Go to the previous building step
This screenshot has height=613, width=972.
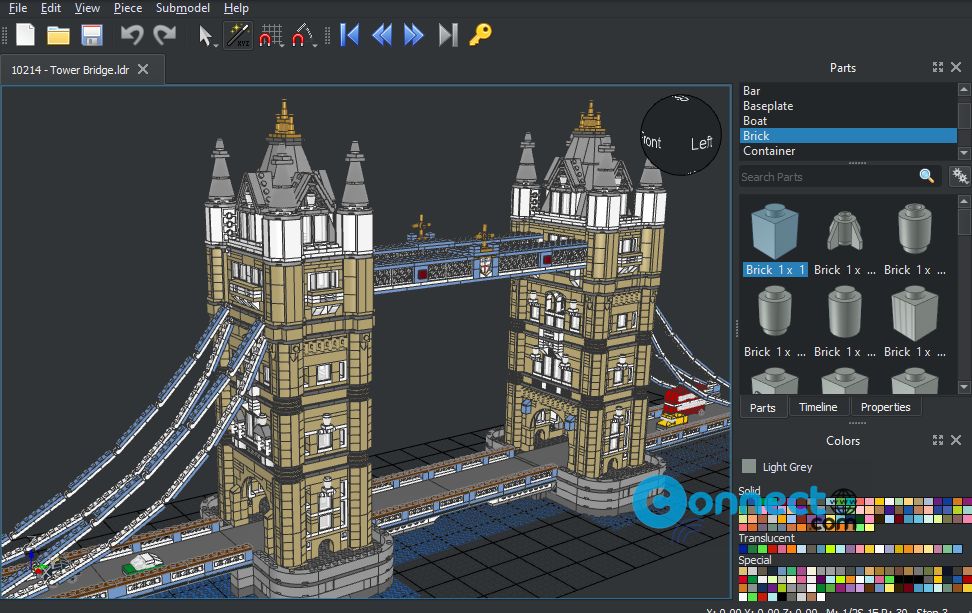[382, 35]
